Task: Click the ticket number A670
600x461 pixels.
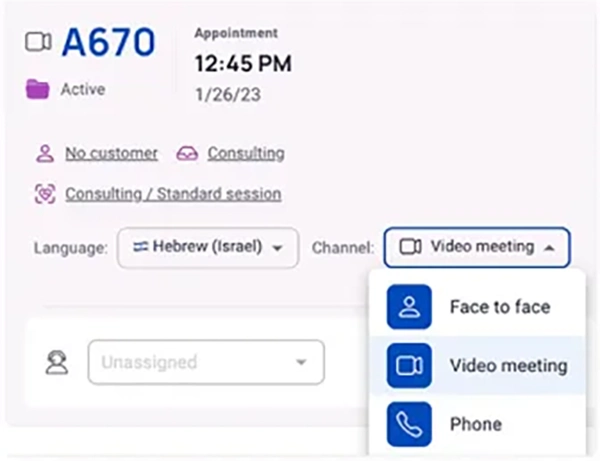Action: pos(109,42)
